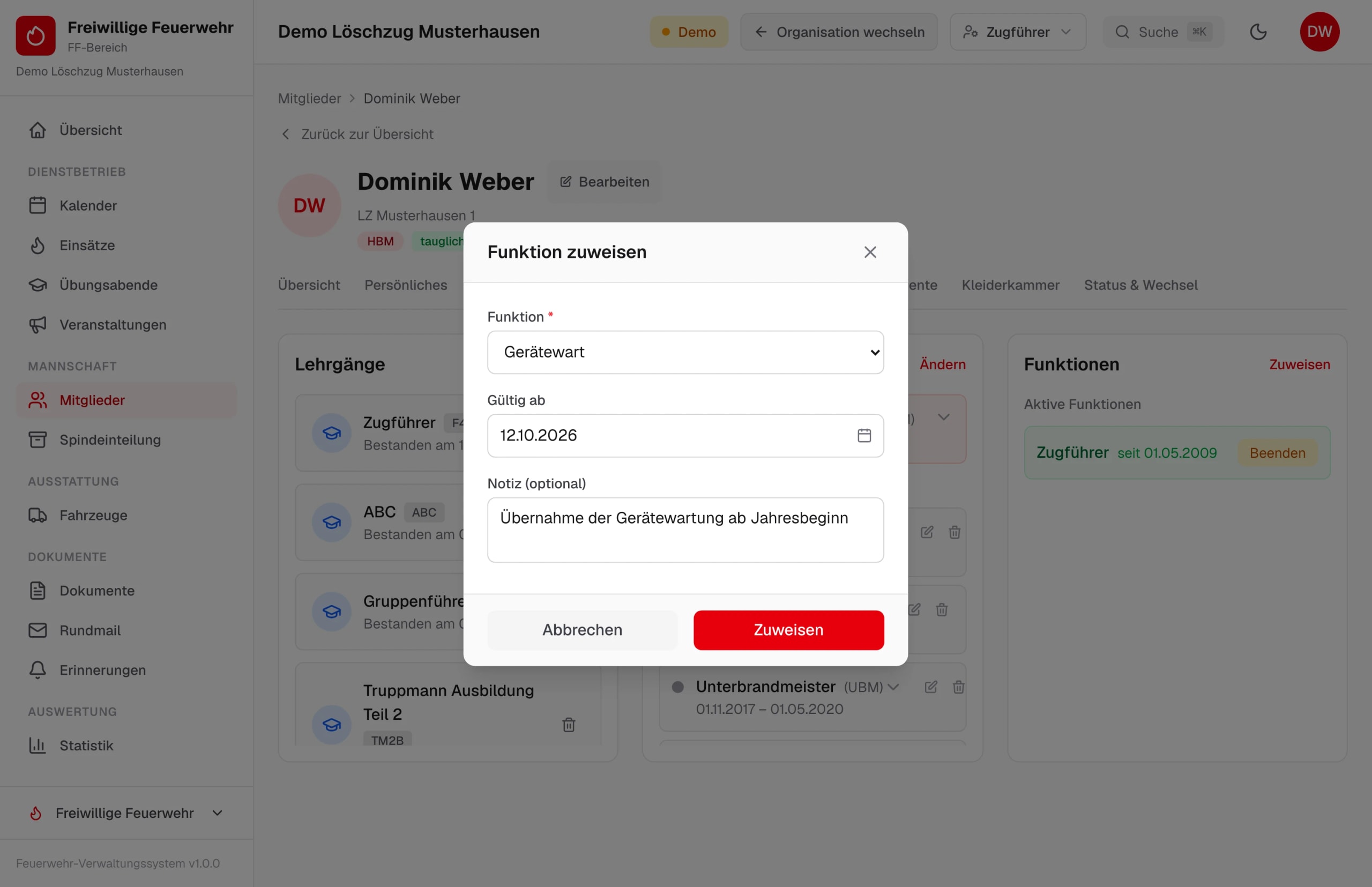This screenshot has height=887, width=1372.
Task: Open Rundmail in the sidebar
Action: 126,631
